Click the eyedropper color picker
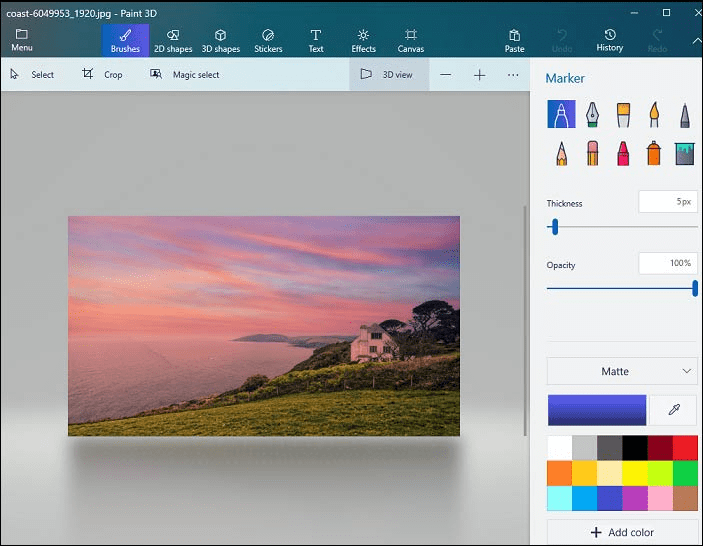 point(673,410)
